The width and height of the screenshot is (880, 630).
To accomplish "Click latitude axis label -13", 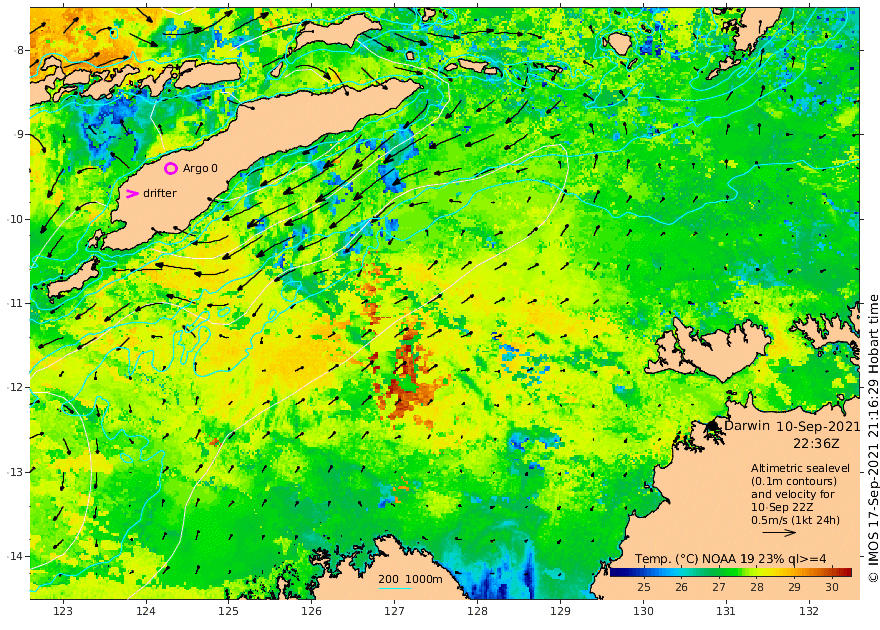I will coord(15,472).
